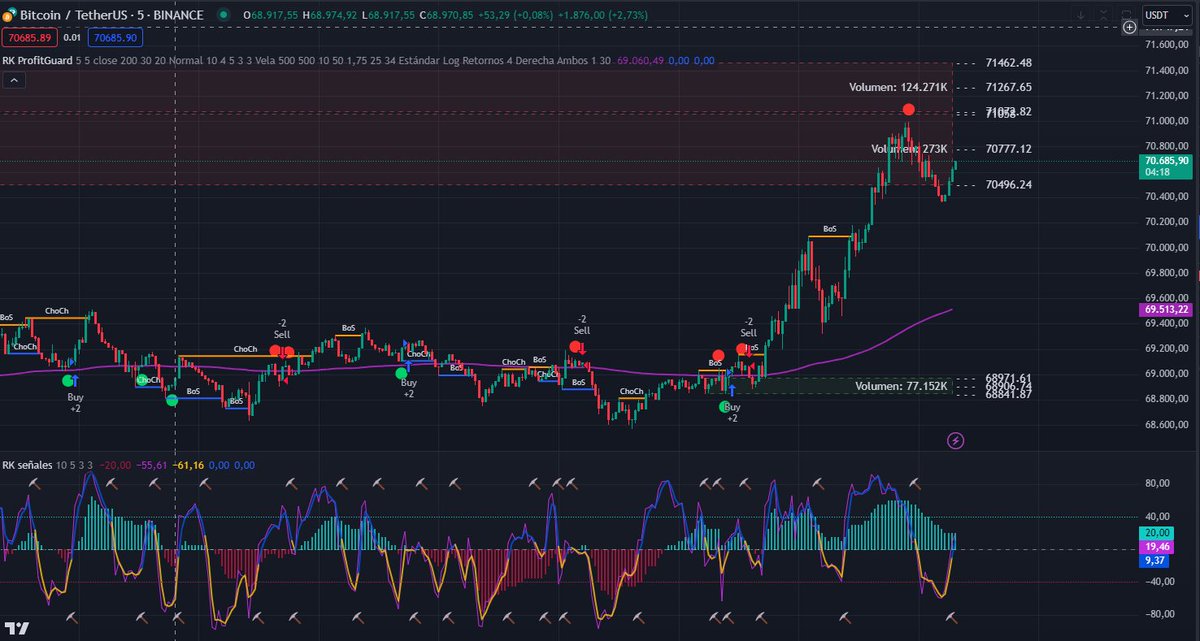Click the purple oscillator label 19,46
Screen dimensions: 1200x641
click(x=1156, y=547)
